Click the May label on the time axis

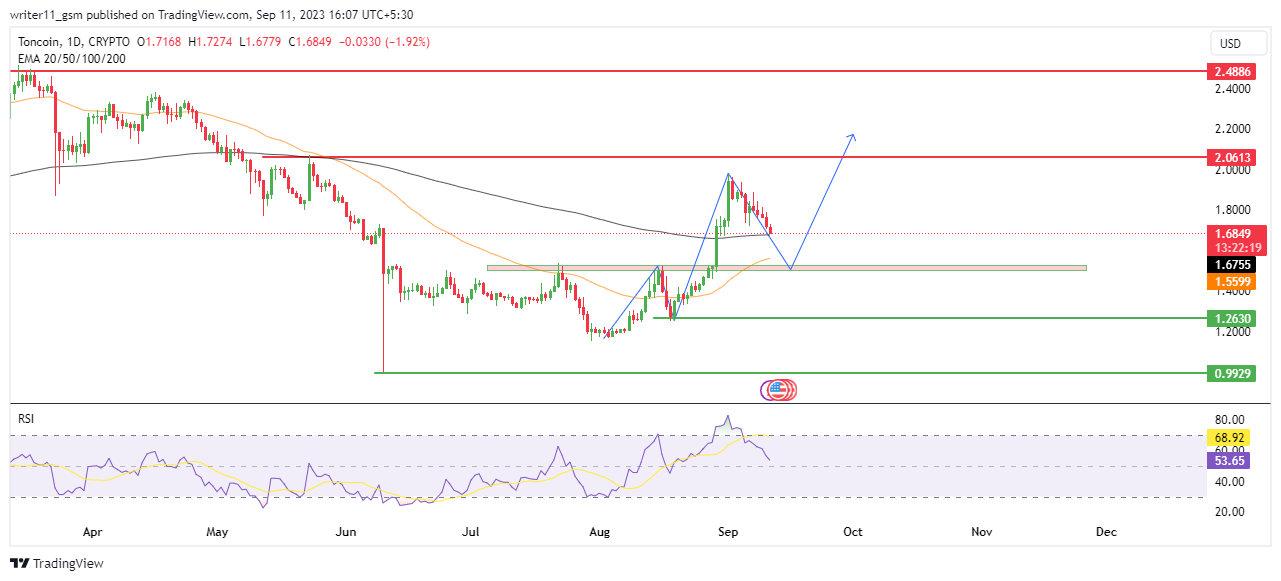point(217,533)
